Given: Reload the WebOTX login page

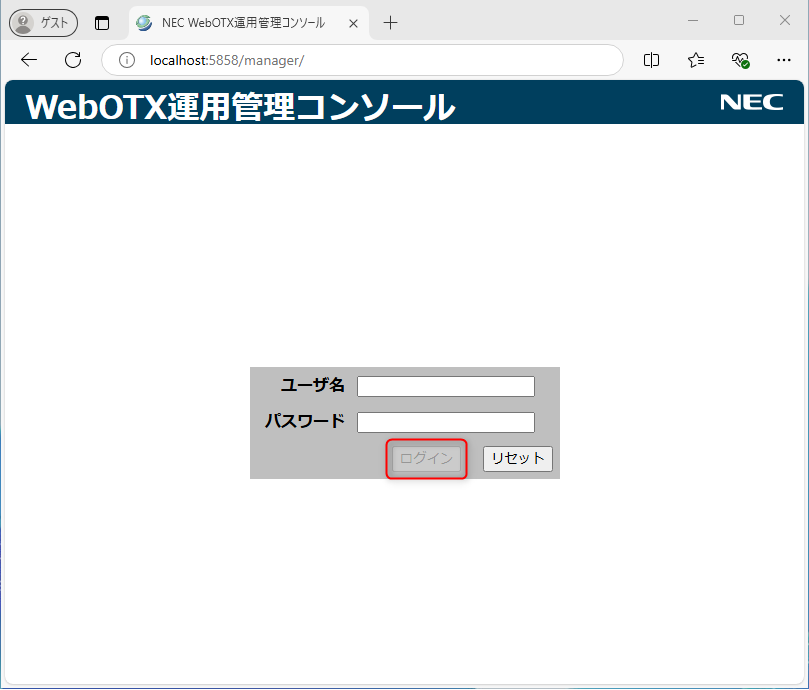Looking at the screenshot, I should tap(72, 60).
